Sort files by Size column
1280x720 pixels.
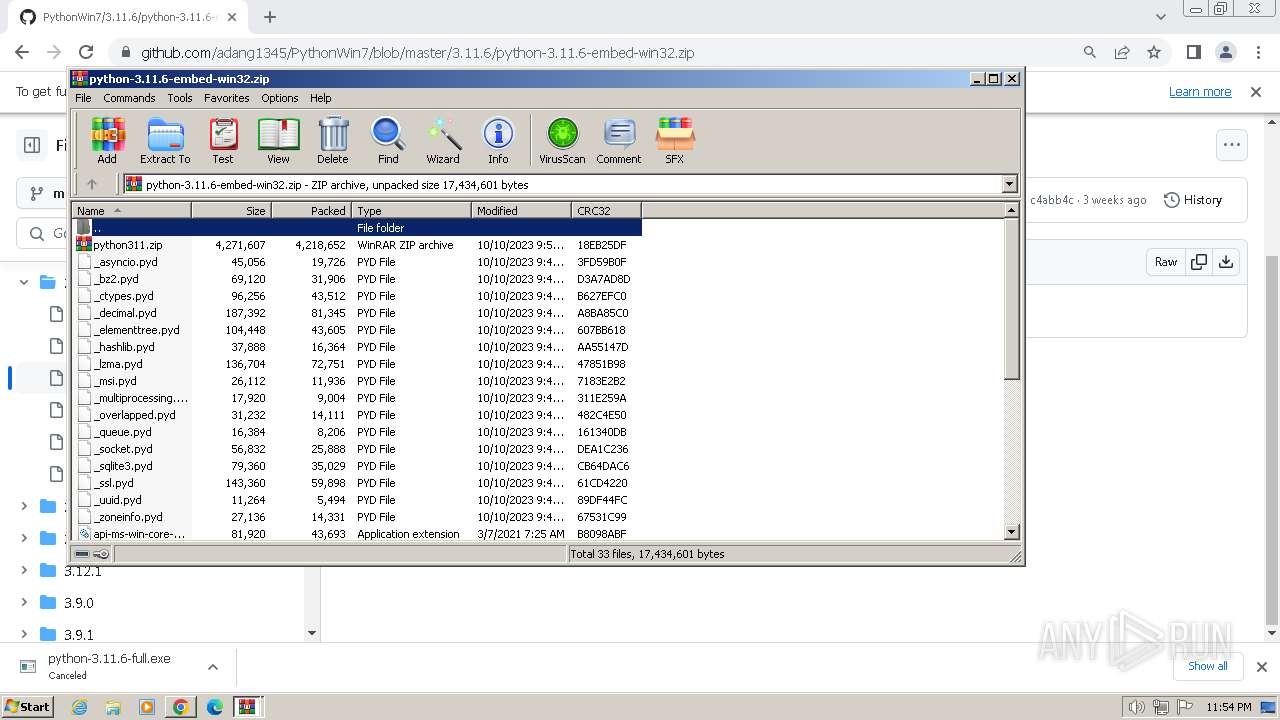[231, 210]
